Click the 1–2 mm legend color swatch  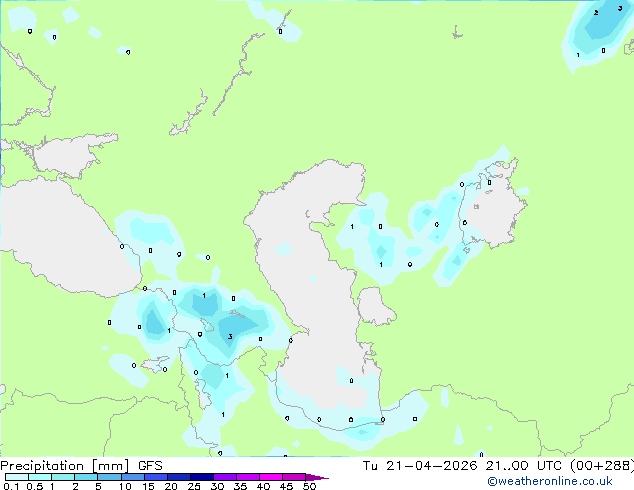pyautogui.click(x=63, y=477)
